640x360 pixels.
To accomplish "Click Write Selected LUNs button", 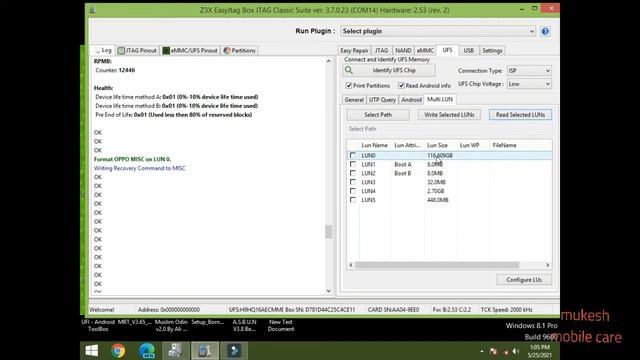I will point(449,115).
